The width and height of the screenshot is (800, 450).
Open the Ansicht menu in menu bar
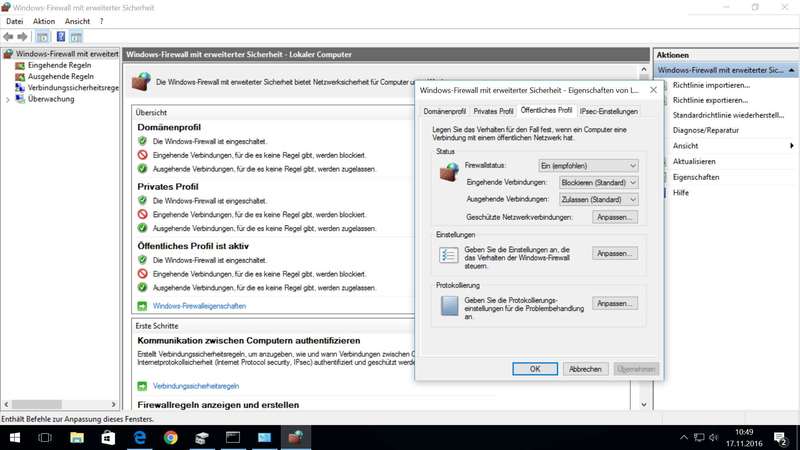click(77, 21)
